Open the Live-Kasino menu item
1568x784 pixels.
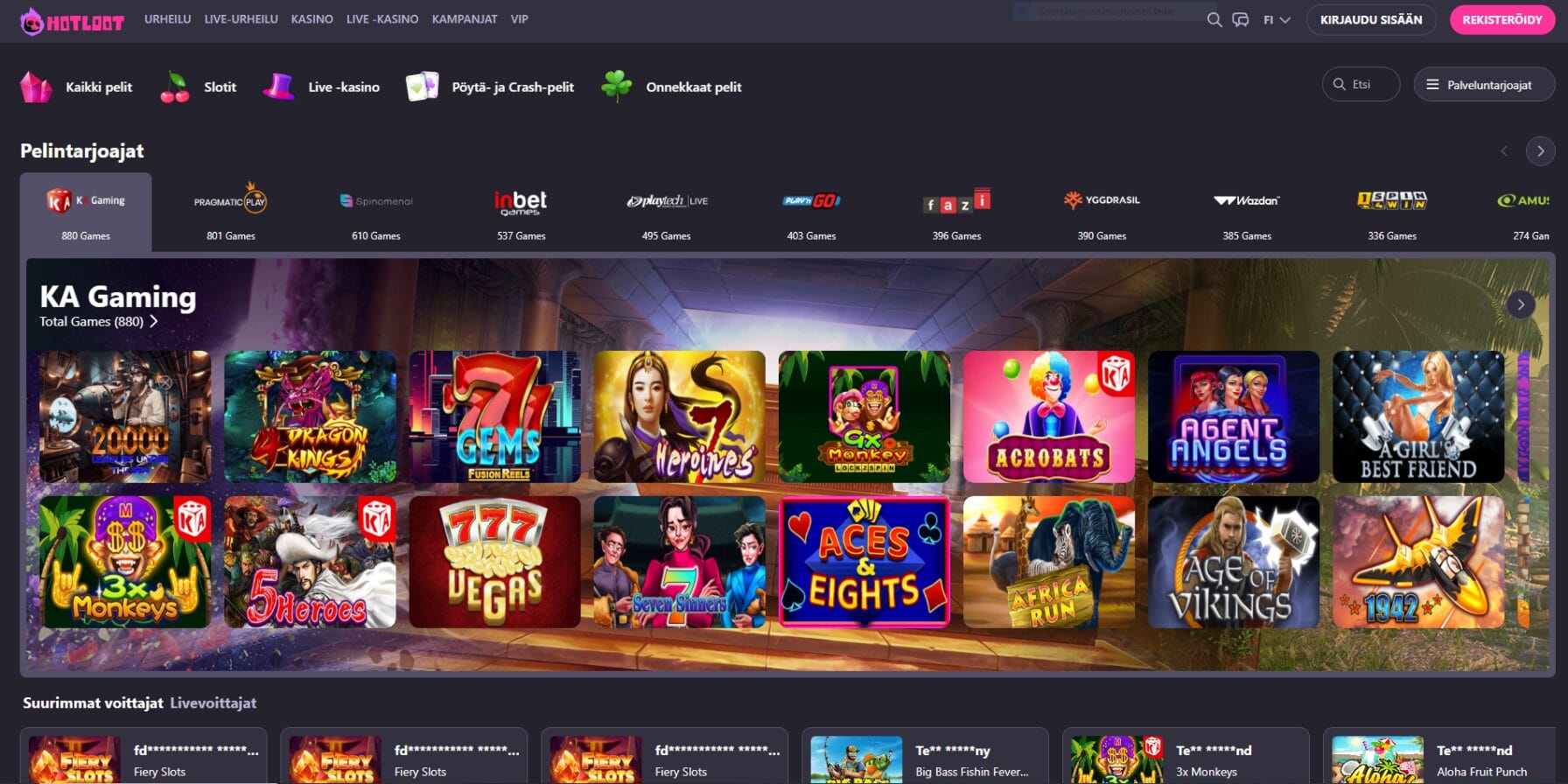tap(381, 18)
